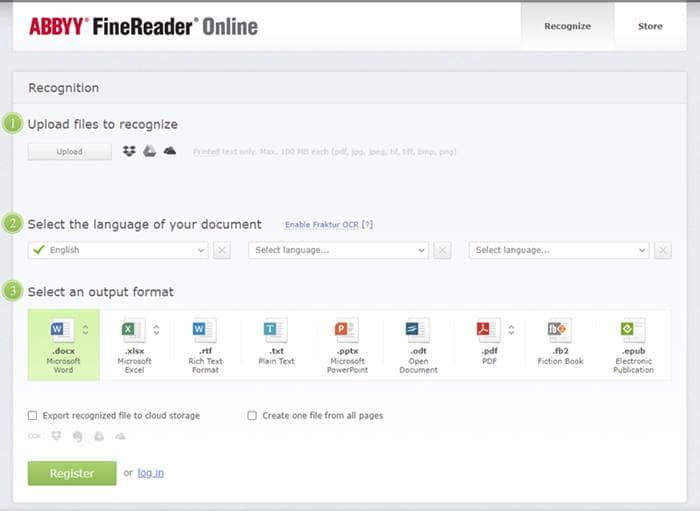Choose the .epub Electronic Publication format
The image size is (700, 511).
tap(633, 345)
